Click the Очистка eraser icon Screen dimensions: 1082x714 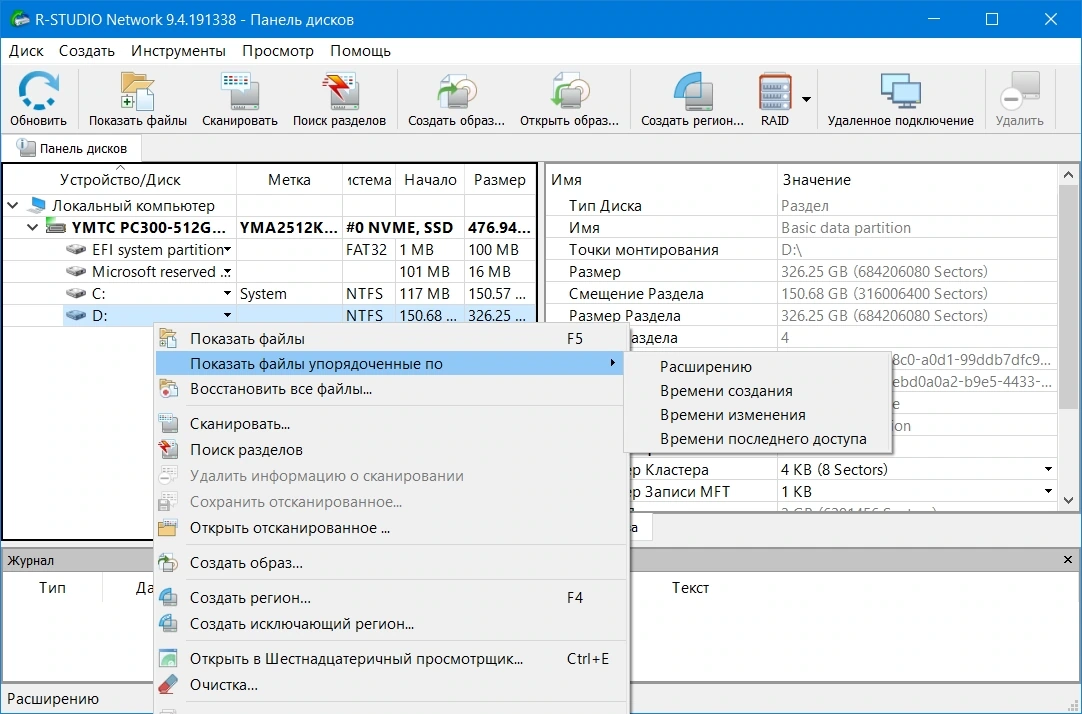coord(168,685)
